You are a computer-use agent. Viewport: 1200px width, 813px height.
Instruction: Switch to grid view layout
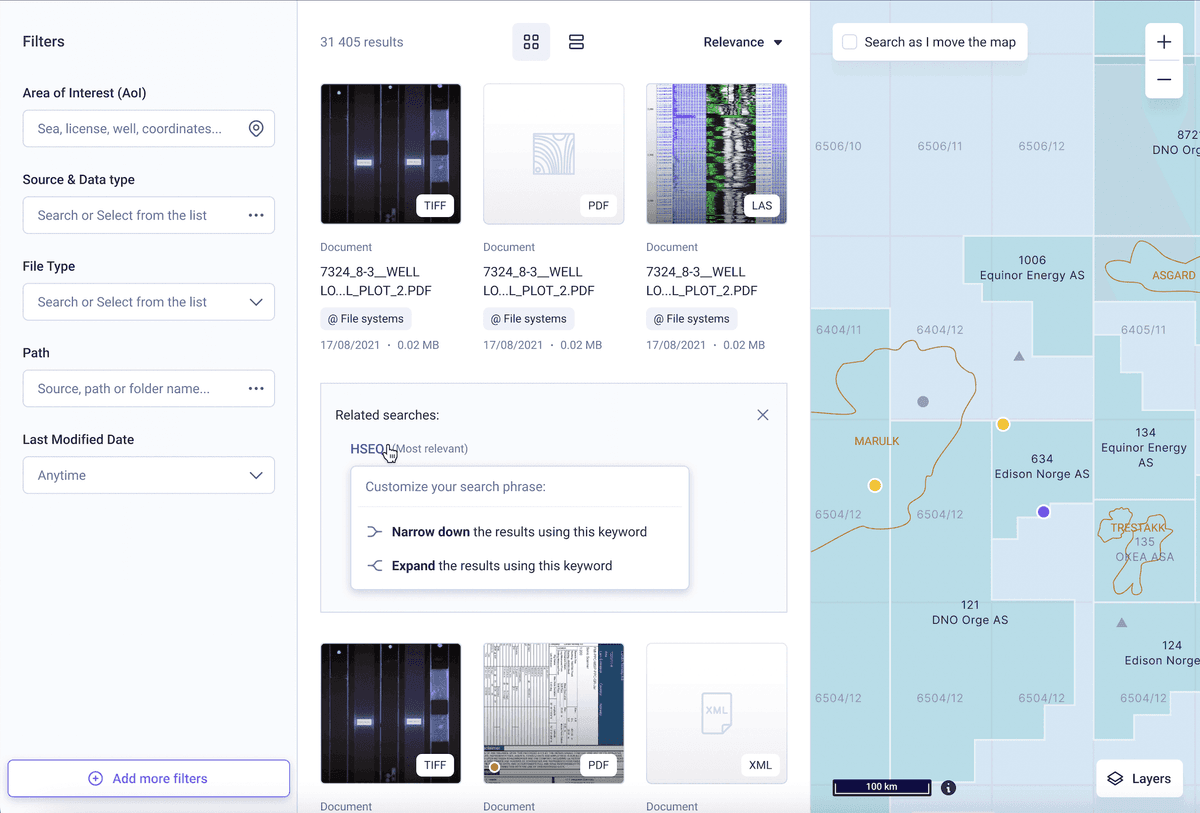tap(531, 42)
